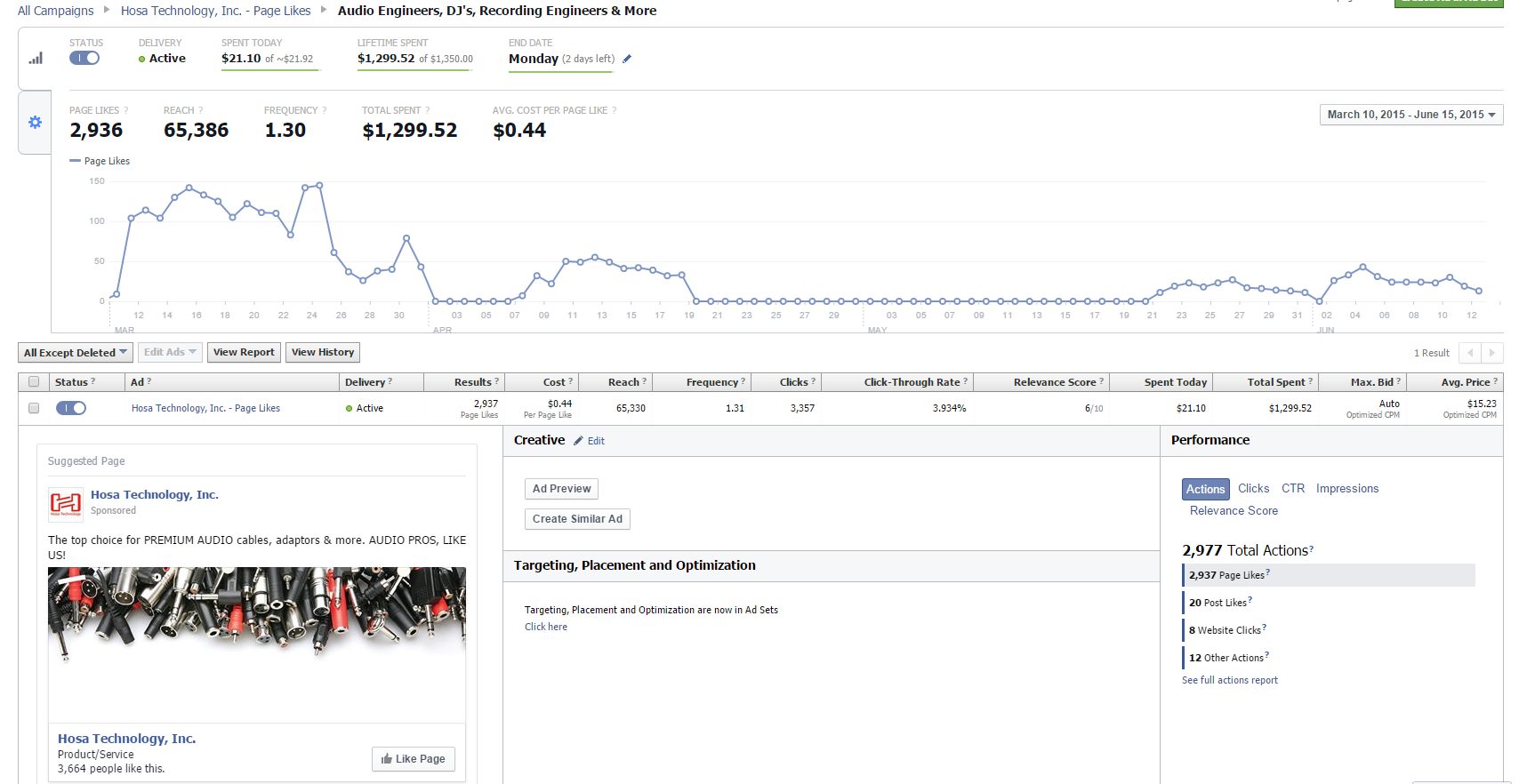
Task: Click the Creative Edit pencil icon
Action: [578, 441]
